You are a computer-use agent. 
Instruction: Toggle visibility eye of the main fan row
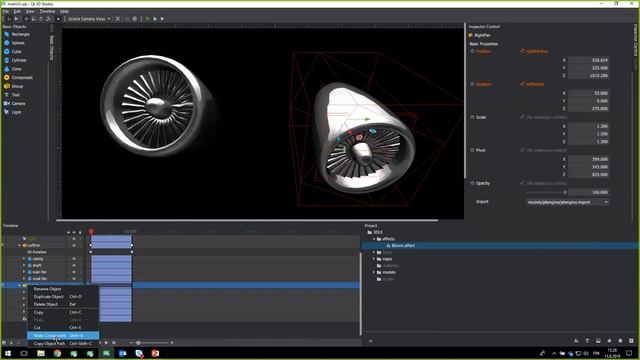(x=74, y=272)
